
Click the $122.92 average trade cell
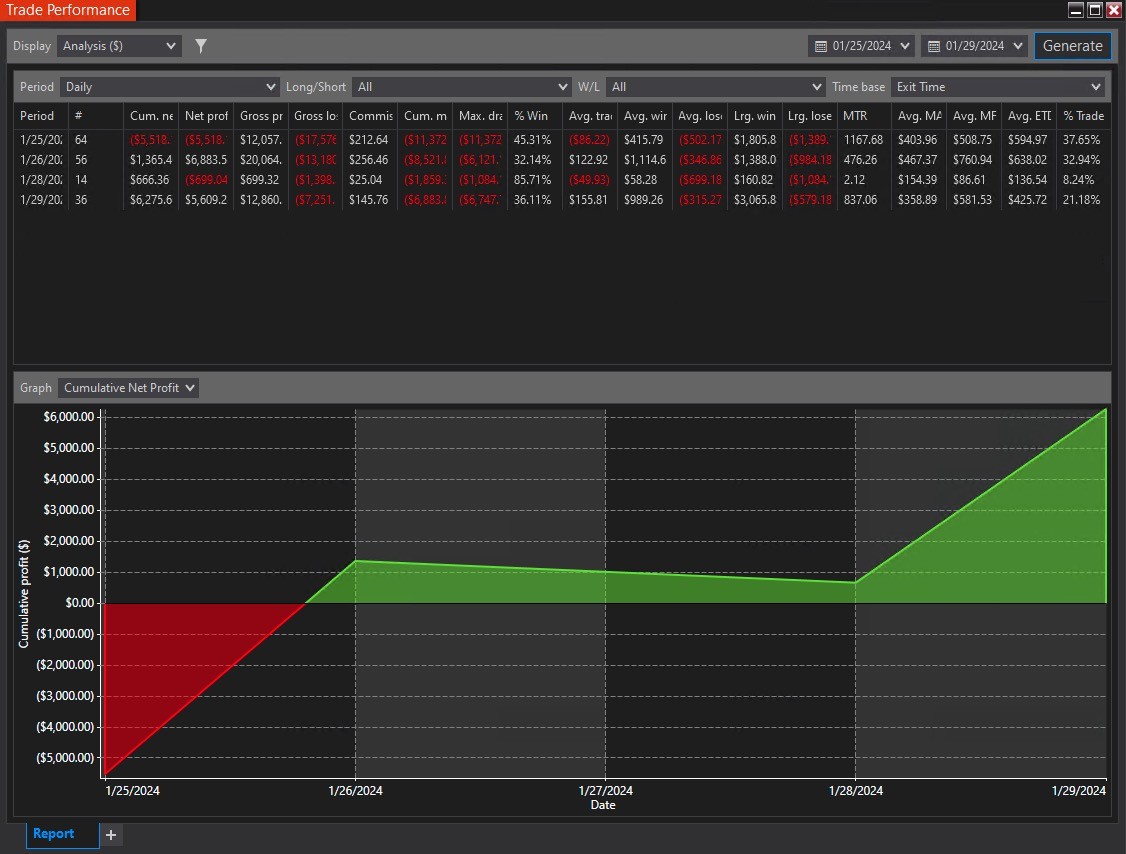click(588, 159)
